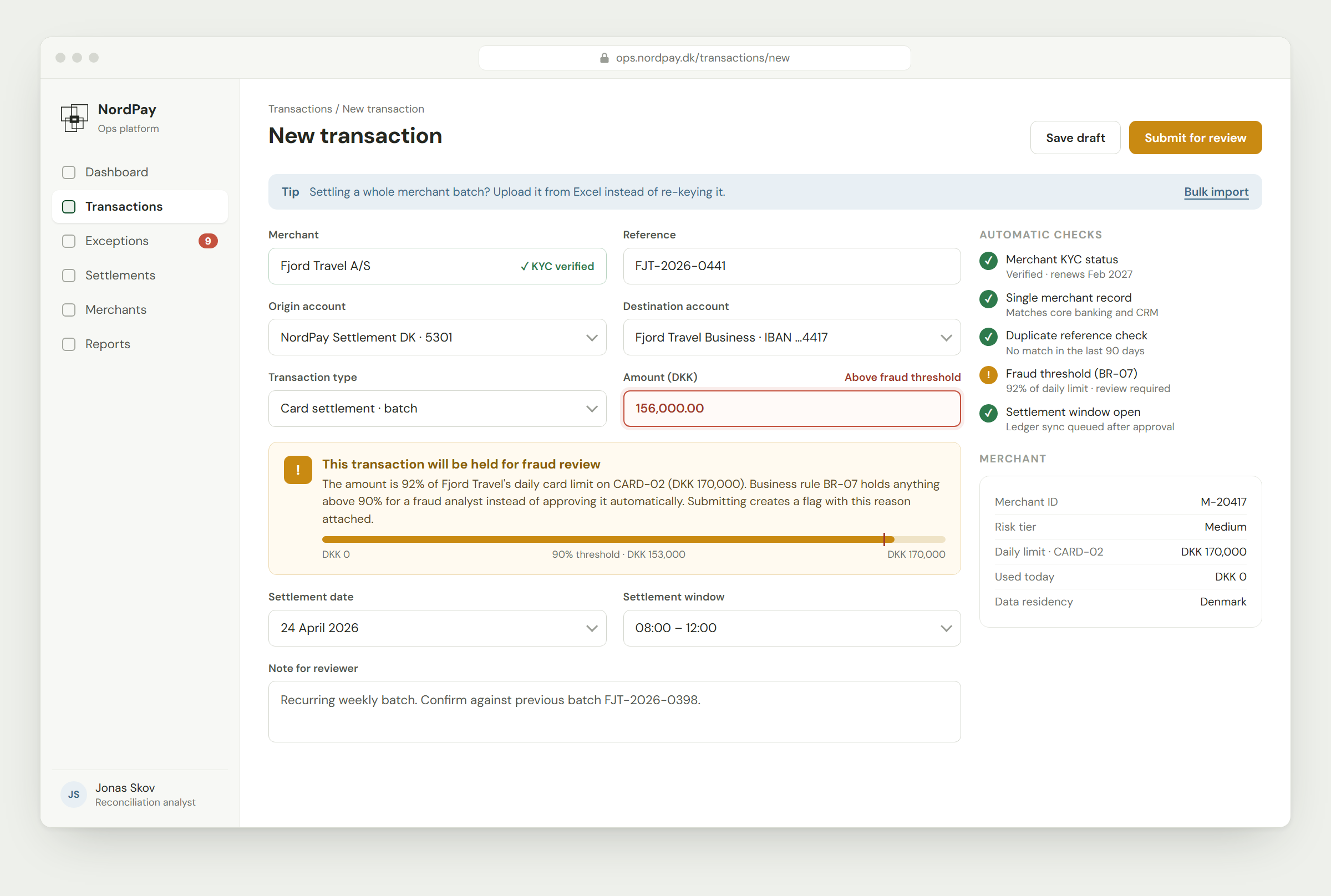Image resolution: width=1331 pixels, height=896 pixels.
Task: Click the Risk tier value Medium
Action: pyautogui.click(x=1225, y=527)
